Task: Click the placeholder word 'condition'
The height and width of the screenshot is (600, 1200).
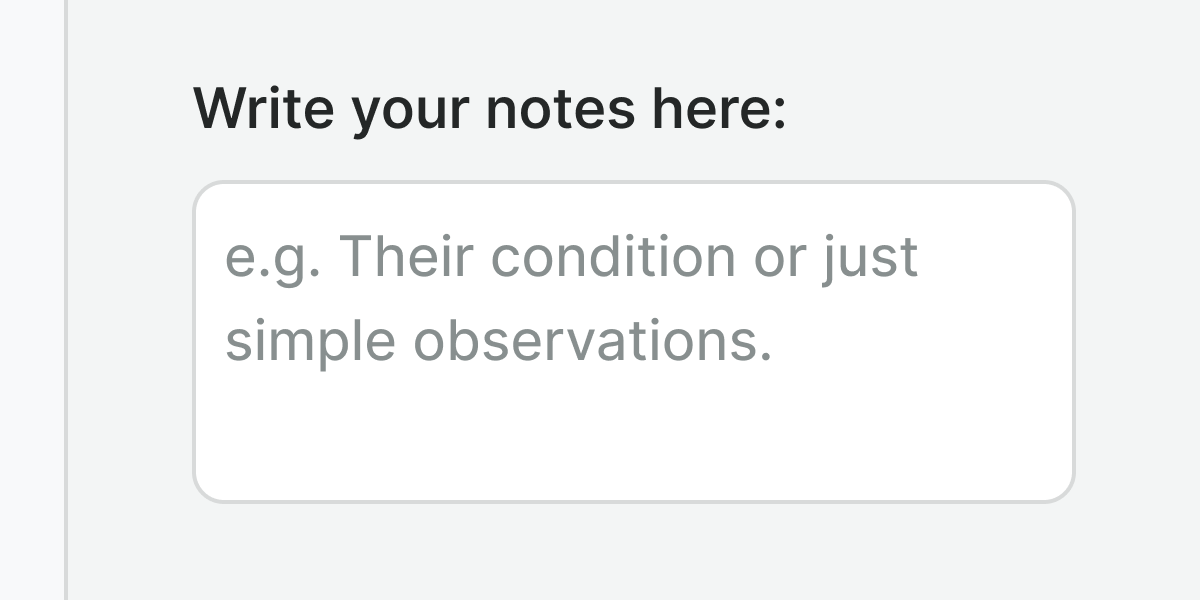Action: pos(613,257)
